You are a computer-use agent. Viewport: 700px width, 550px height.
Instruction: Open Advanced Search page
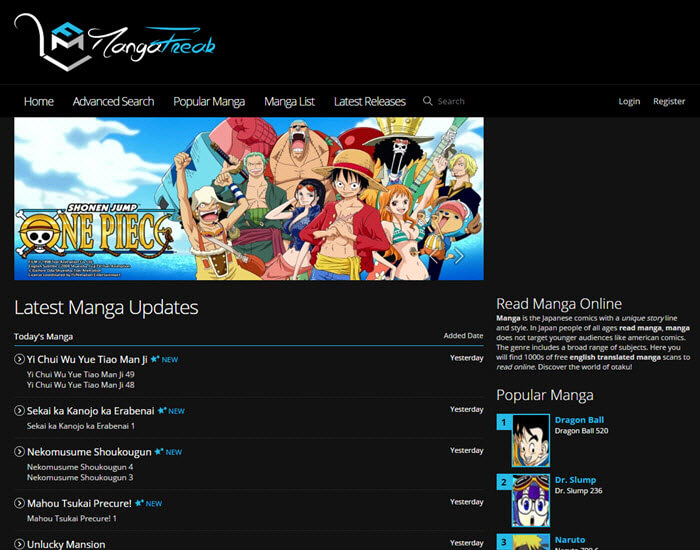(x=113, y=101)
